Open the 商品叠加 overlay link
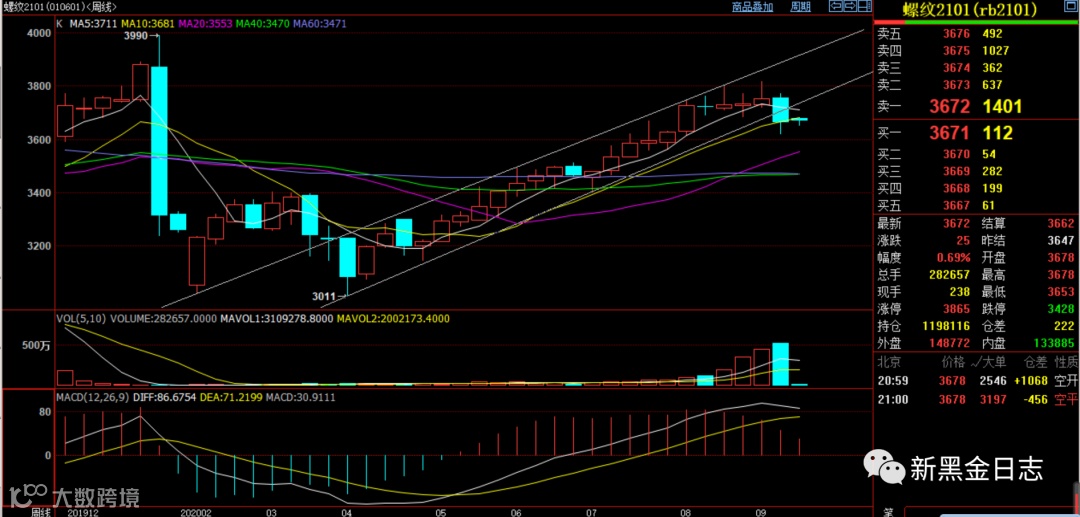The width and height of the screenshot is (1080, 517). click(752, 7)
